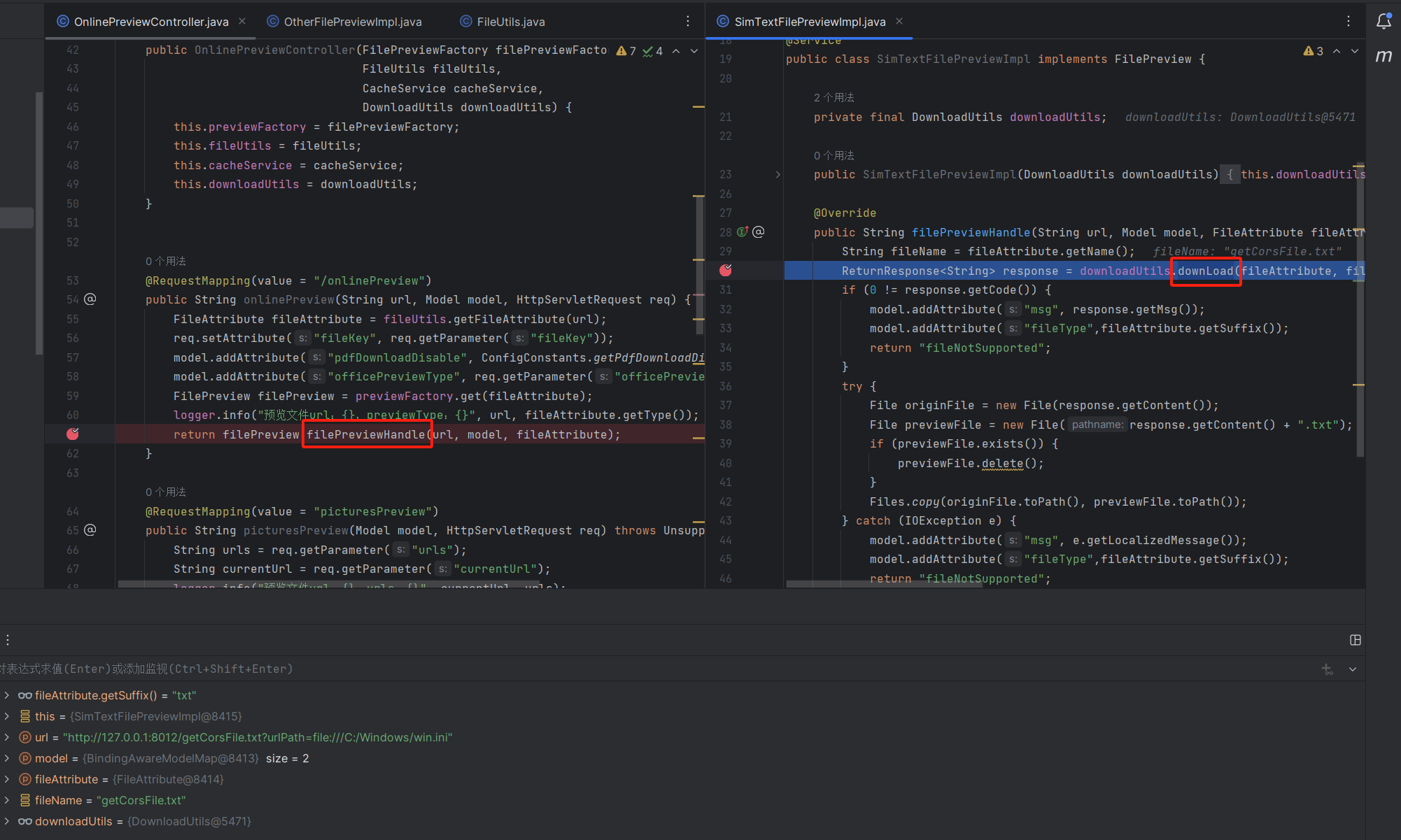Click the @ gutter icon on line 28

(x=759, y=232)
